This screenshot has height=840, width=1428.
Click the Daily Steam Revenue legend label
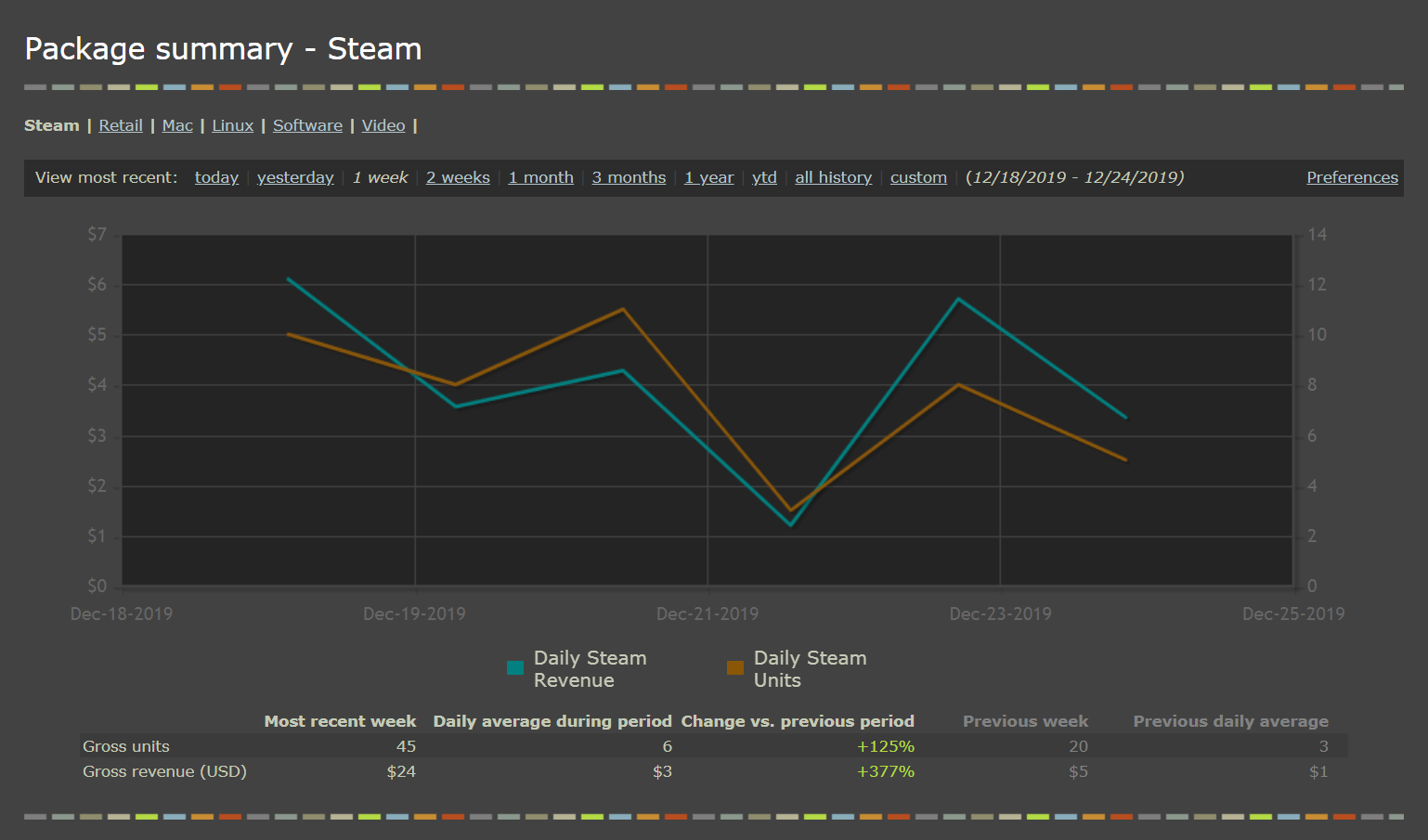tap(590, 669)
